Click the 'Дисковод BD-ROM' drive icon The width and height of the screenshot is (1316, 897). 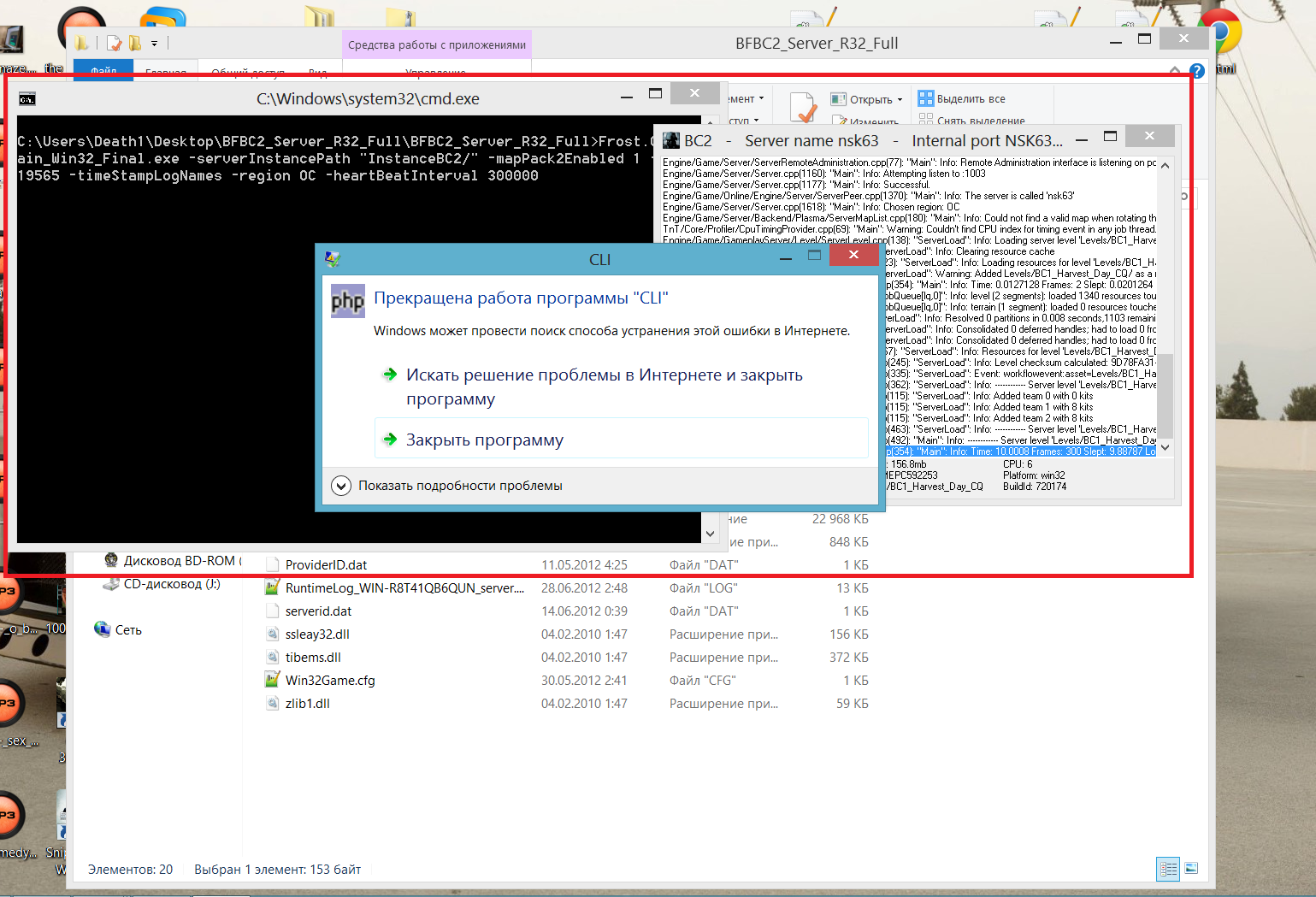click(111, 560)
